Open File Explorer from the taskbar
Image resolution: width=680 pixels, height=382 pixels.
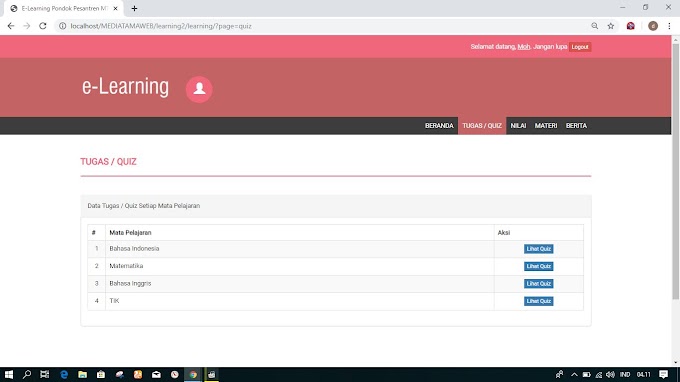(82, 375)
